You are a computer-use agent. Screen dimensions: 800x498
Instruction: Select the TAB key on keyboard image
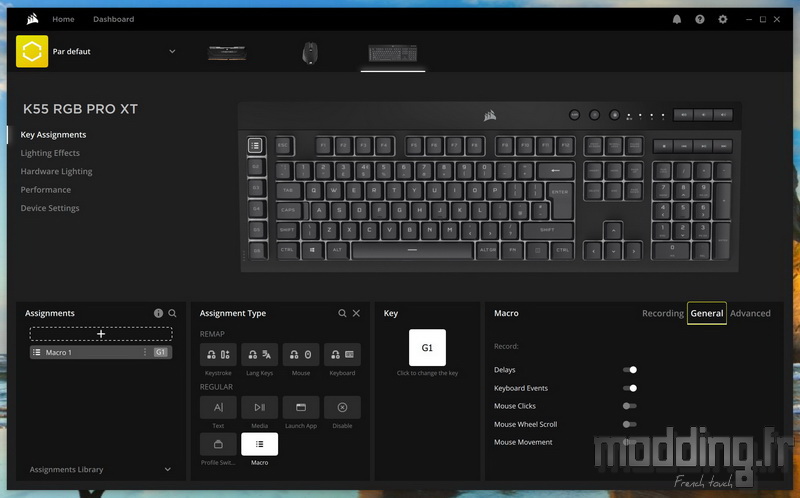pos(289,190)
